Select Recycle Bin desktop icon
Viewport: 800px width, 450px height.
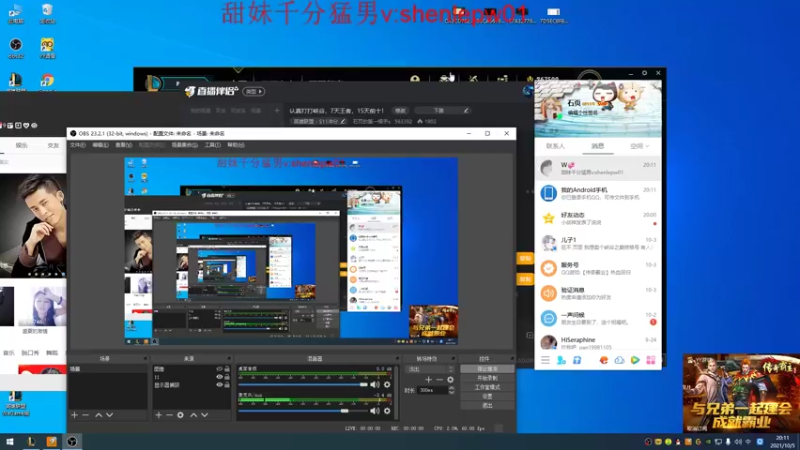47,14
